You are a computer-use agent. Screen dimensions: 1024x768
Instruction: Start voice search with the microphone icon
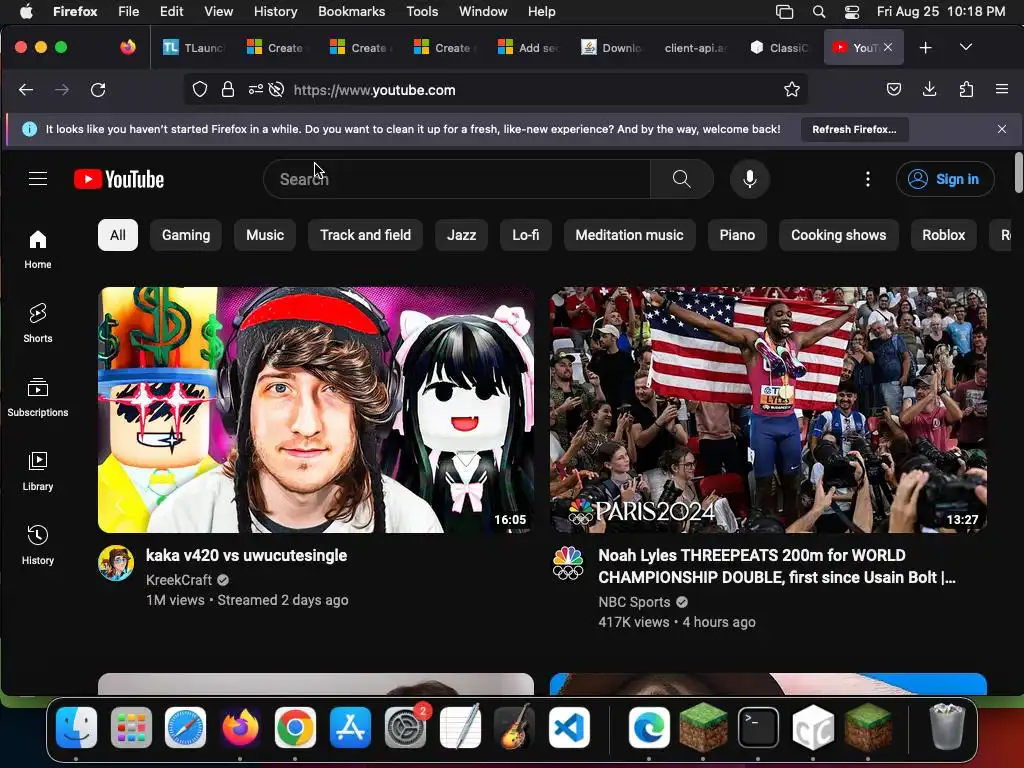tap(750, 179)
